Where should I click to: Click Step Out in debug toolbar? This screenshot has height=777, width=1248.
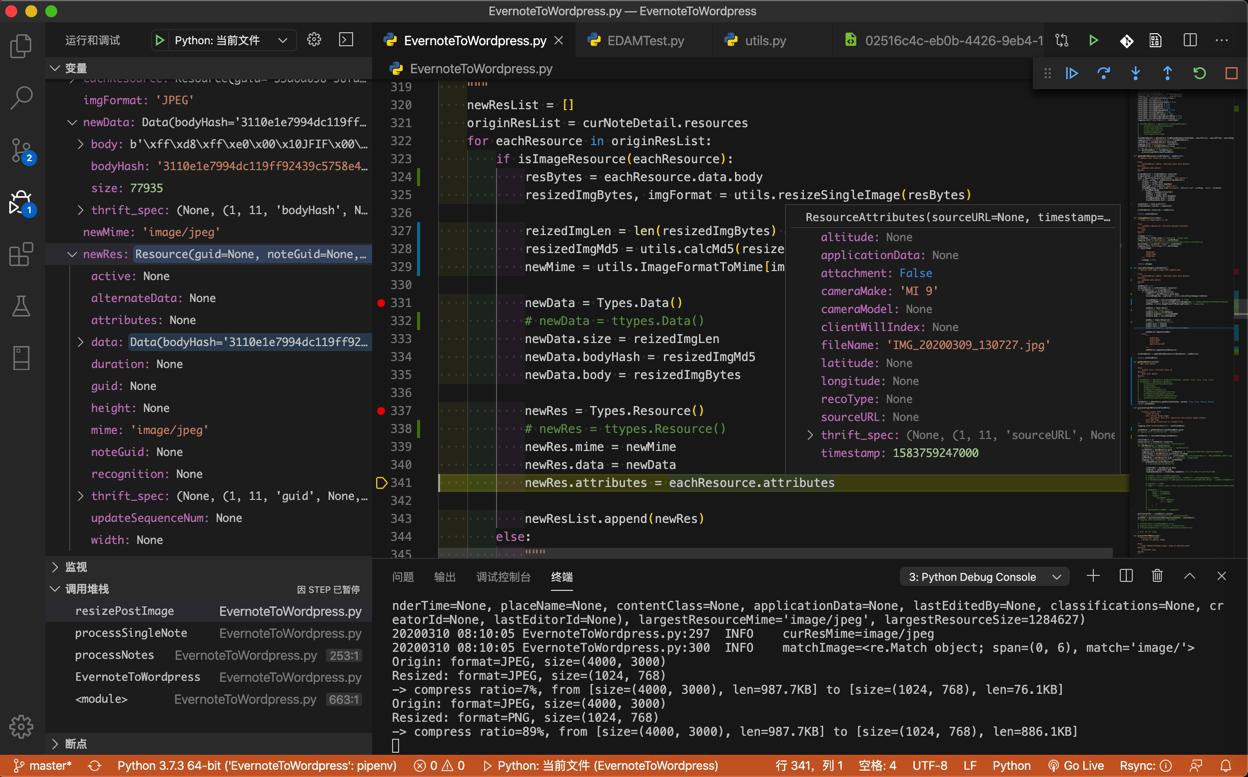click(x=1167, y=73)
